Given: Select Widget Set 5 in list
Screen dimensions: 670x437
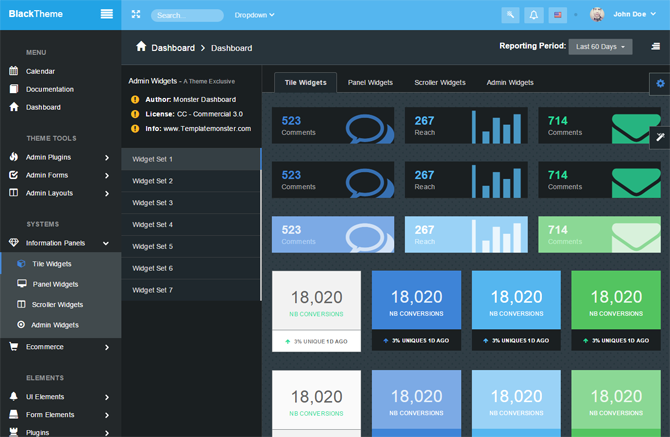Looking at the screenshot, I should 191,246.
